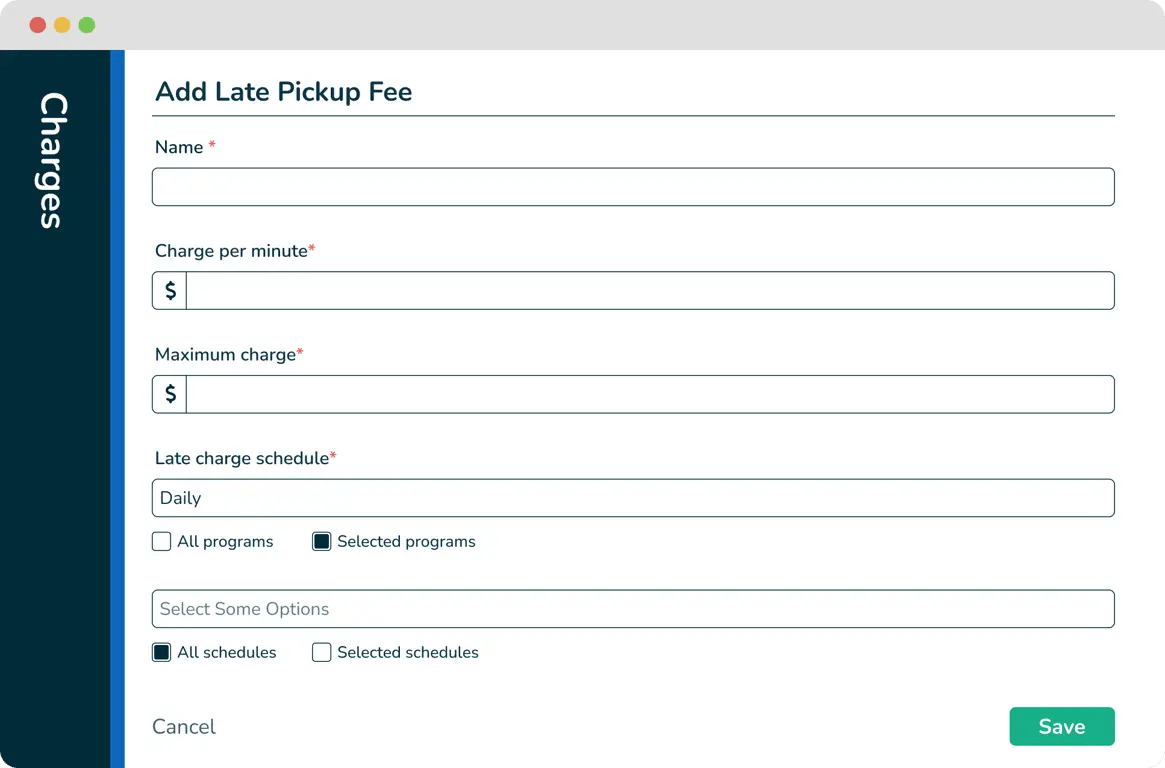Click the Late charge schedule label
Image resolution: width=1165 pixels, height=768 pixels.
click(x=242, y=458)
